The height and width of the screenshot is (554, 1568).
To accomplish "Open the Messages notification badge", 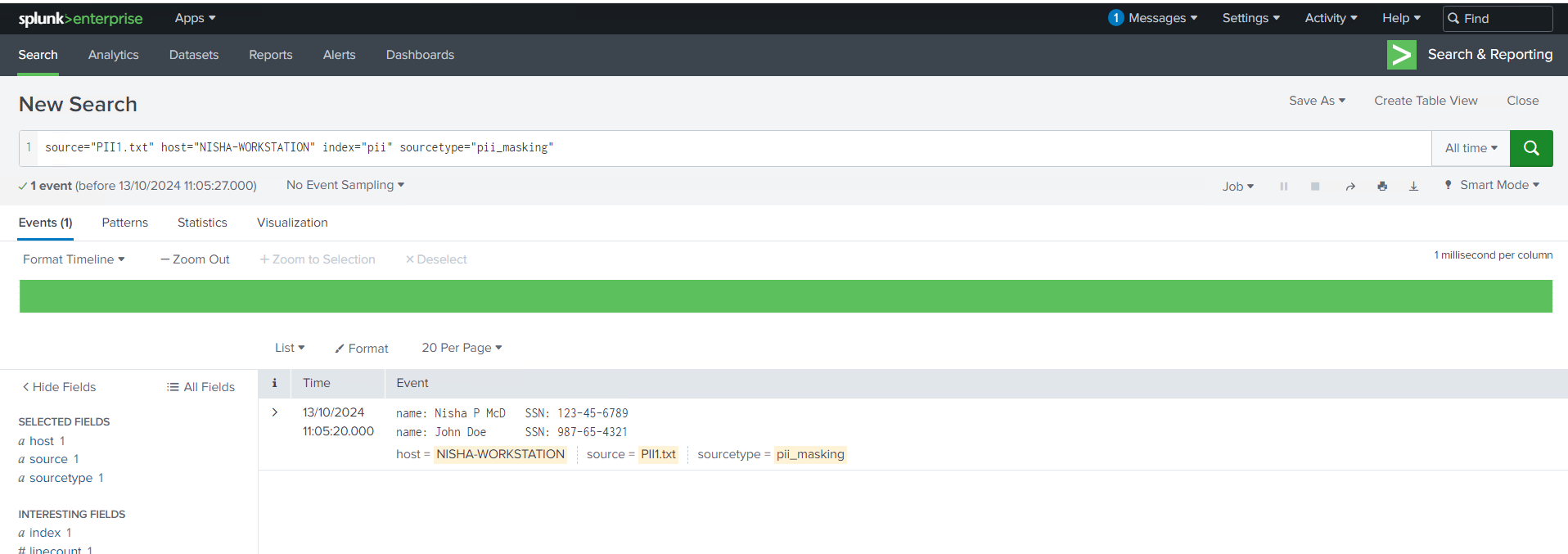I will [x=1115, y=18].
